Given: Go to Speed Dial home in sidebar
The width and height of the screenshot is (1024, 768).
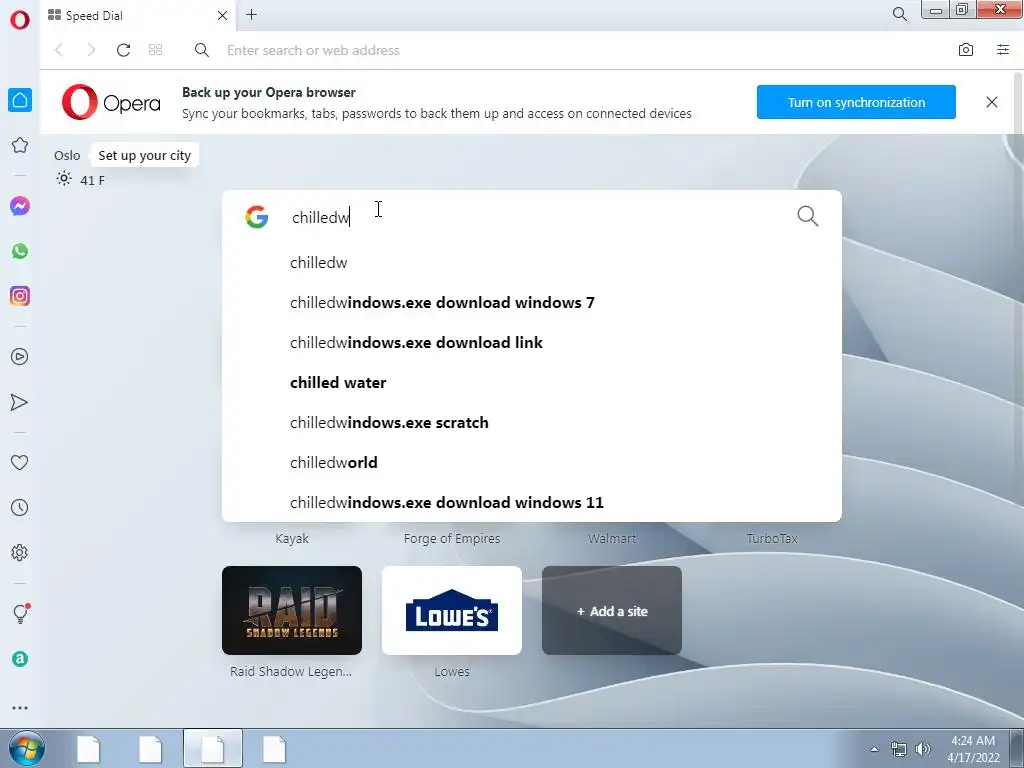Looking at the screenshot, I should pos(20,100).
